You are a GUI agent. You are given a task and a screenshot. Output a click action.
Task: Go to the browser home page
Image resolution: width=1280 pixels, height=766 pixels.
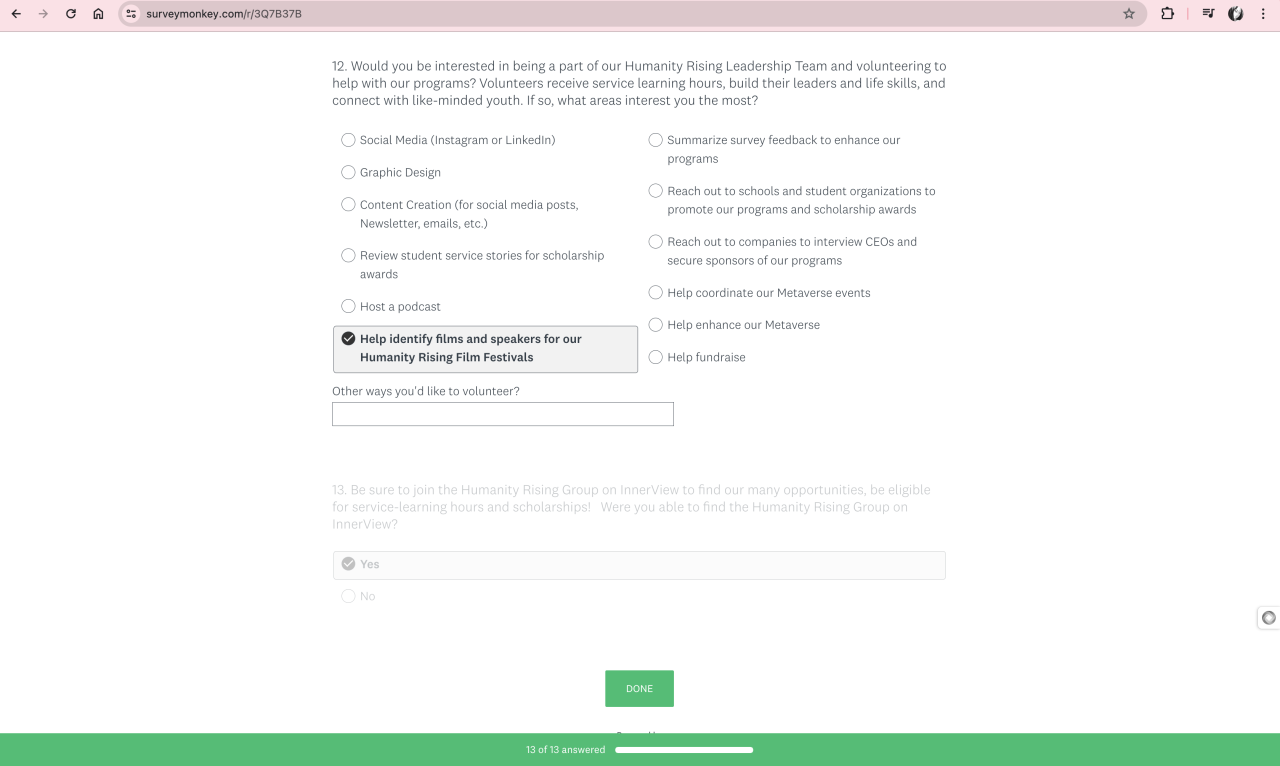point(98,14)
